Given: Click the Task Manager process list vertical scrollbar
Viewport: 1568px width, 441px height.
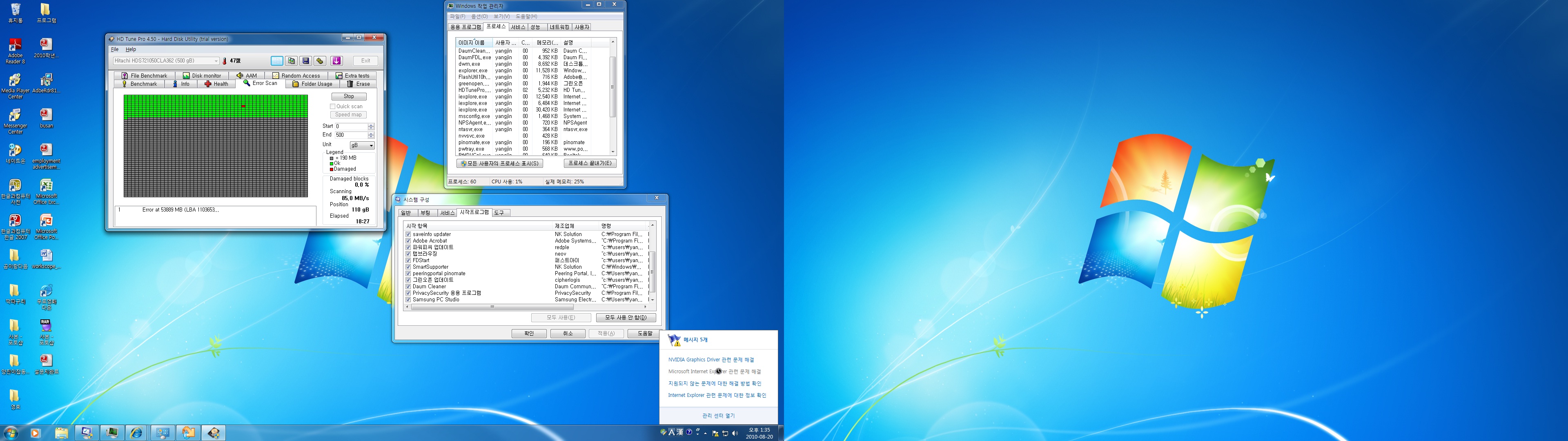Looking at the screenshot, I should coord(612,87).
